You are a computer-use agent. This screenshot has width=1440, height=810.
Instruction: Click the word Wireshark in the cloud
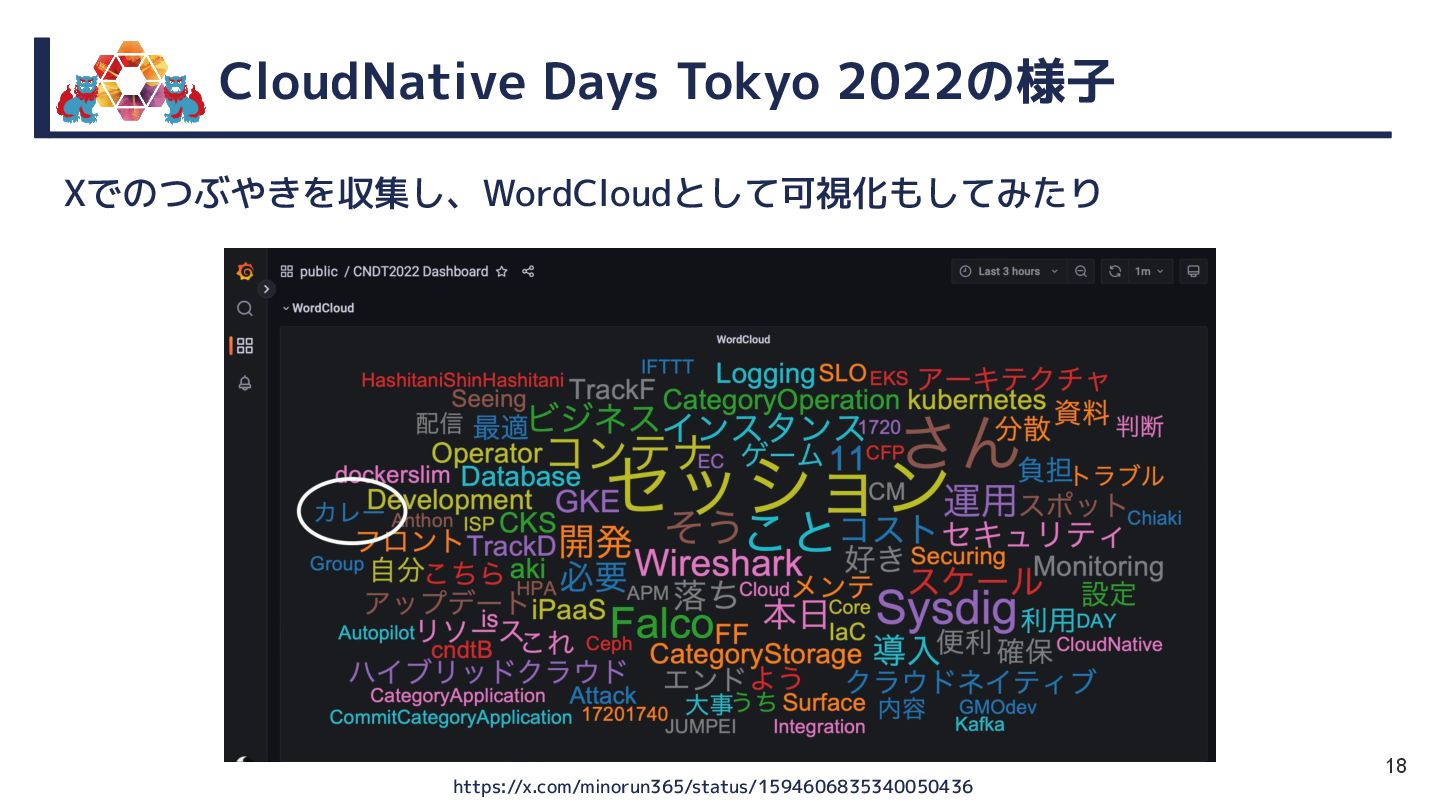click(719, 562)
